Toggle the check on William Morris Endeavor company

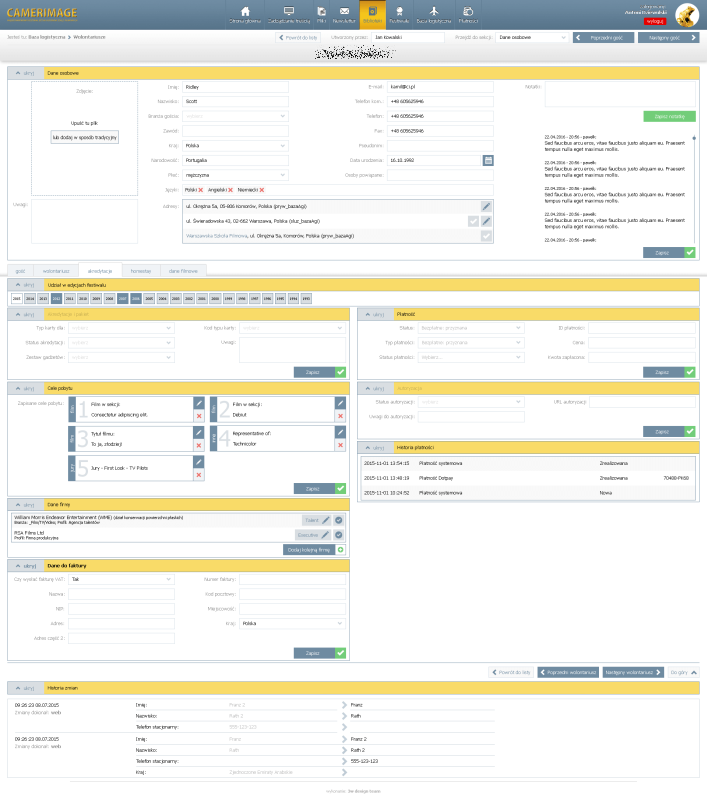click(x=339, y=520)
